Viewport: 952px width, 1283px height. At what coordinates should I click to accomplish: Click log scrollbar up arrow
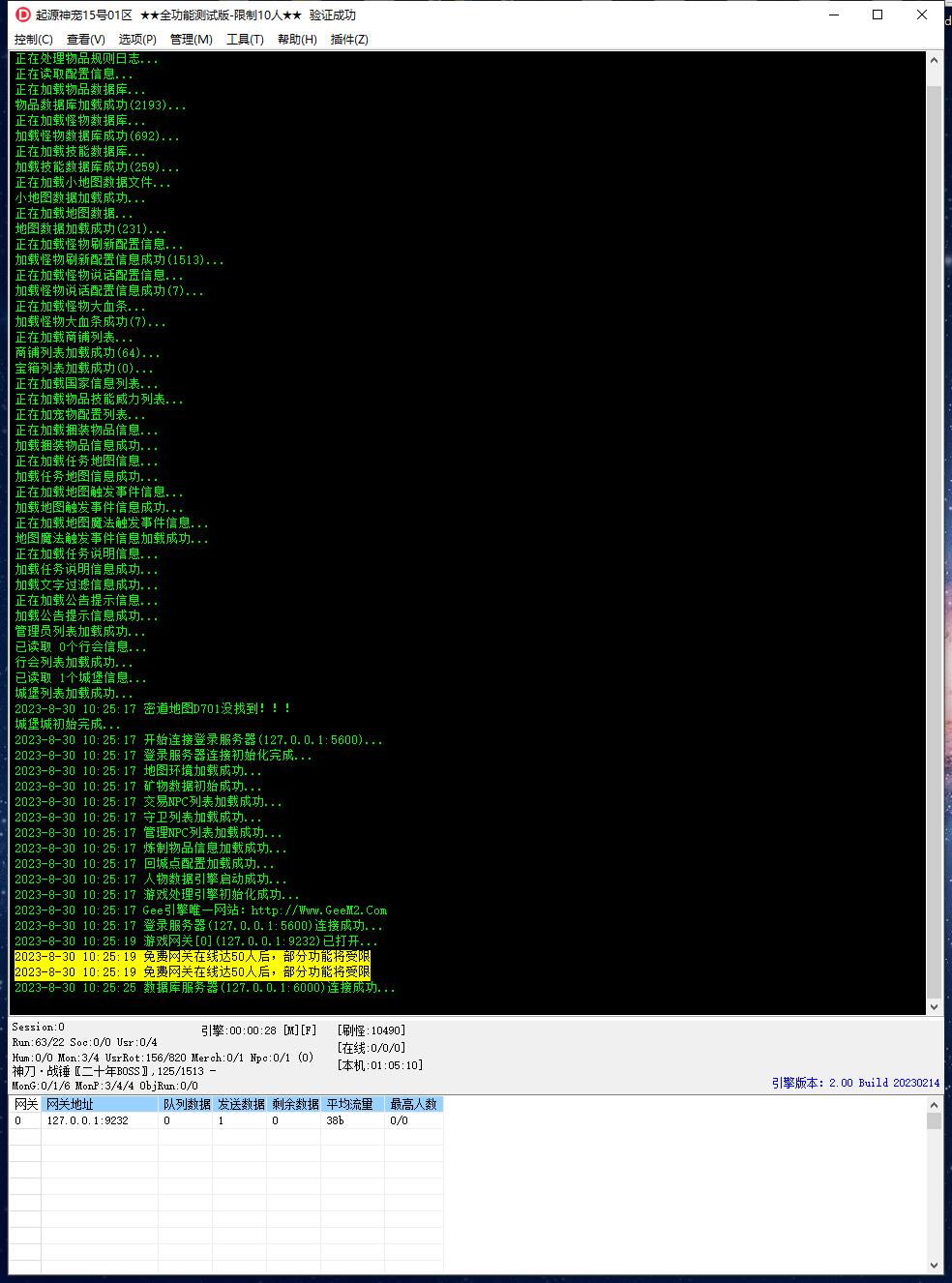tap(934, 60)
